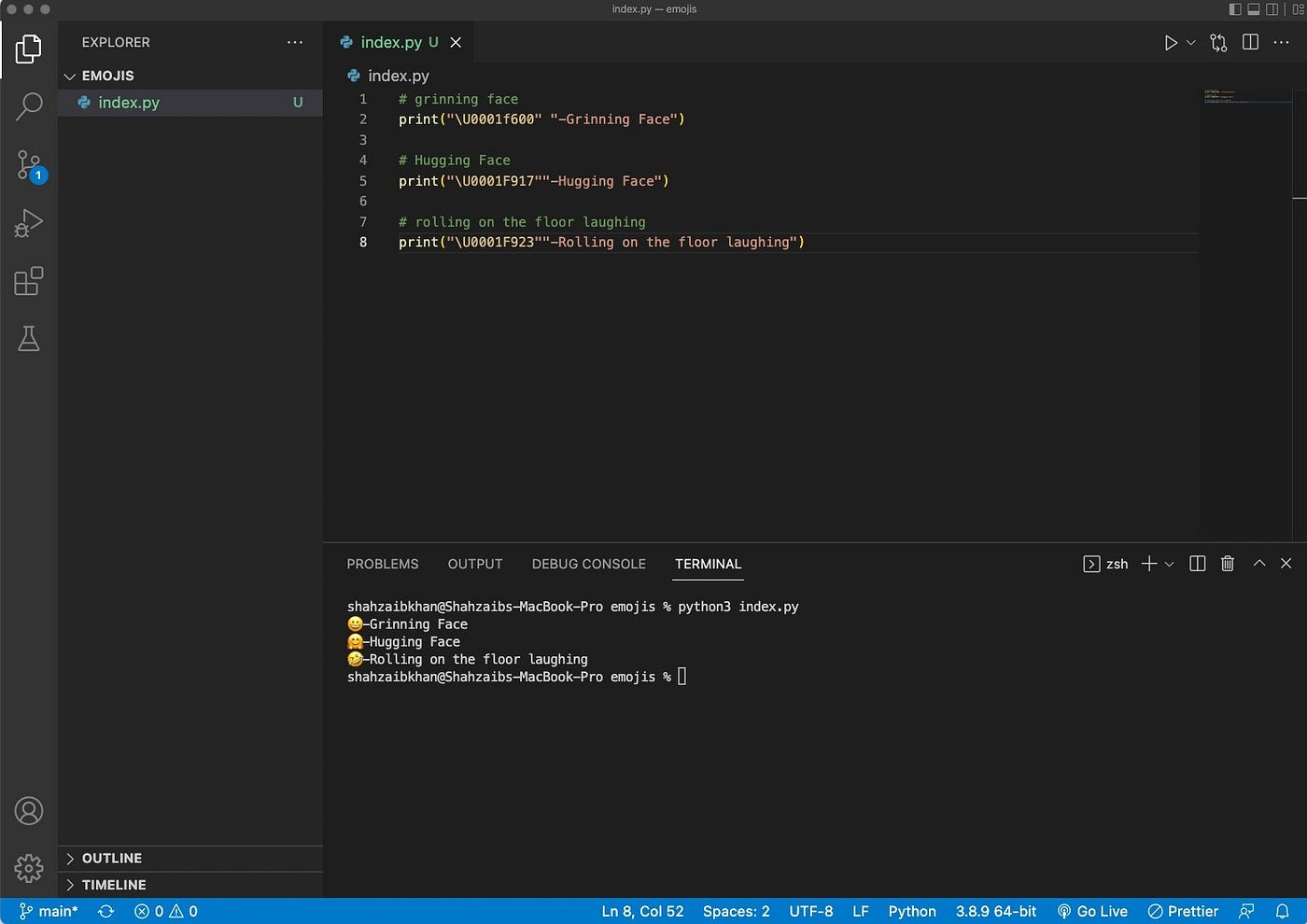Change indentation via Spaces: 2
The width and height of the screenshot is (1307, 924).
[x=737, y=911]
